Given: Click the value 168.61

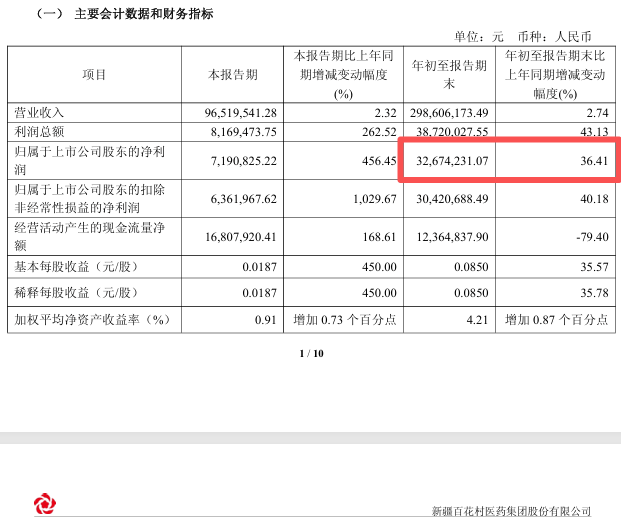Looking at the screenshot, I should click(x=379, y=237).
